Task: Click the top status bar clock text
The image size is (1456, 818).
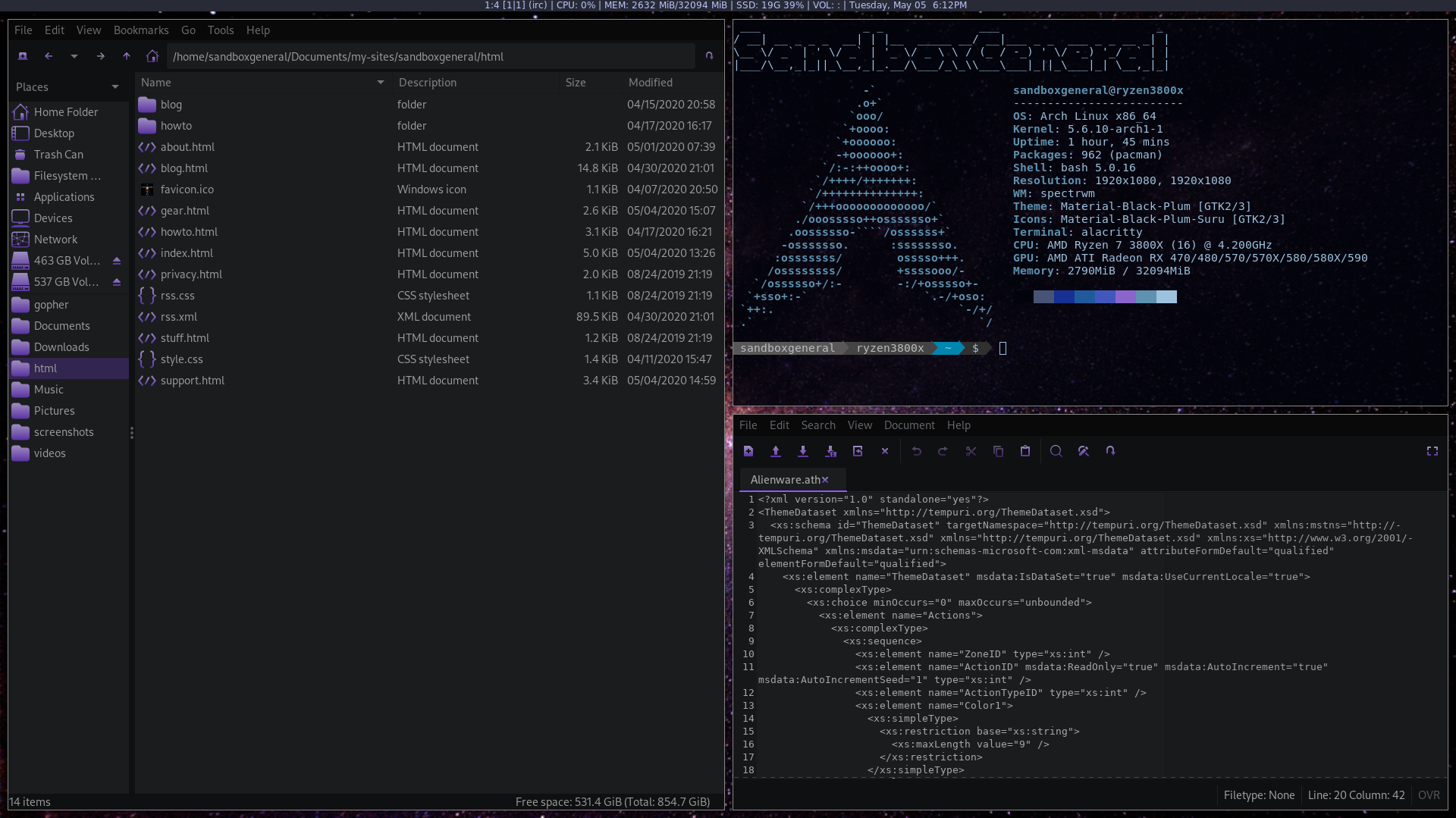Action: click(x=908, y=5)
